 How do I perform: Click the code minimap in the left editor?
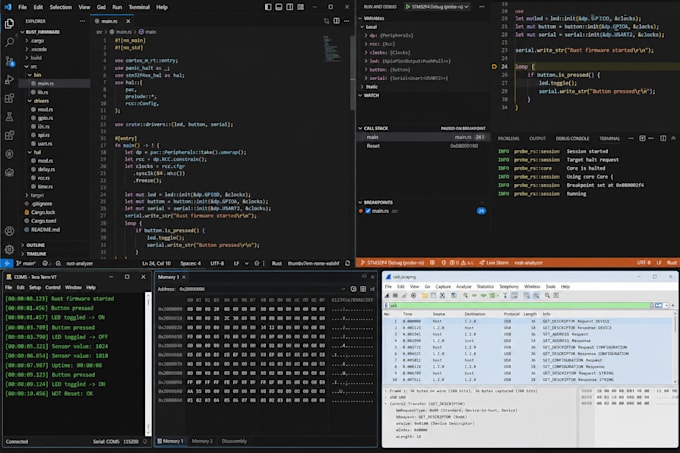[332, 49]
